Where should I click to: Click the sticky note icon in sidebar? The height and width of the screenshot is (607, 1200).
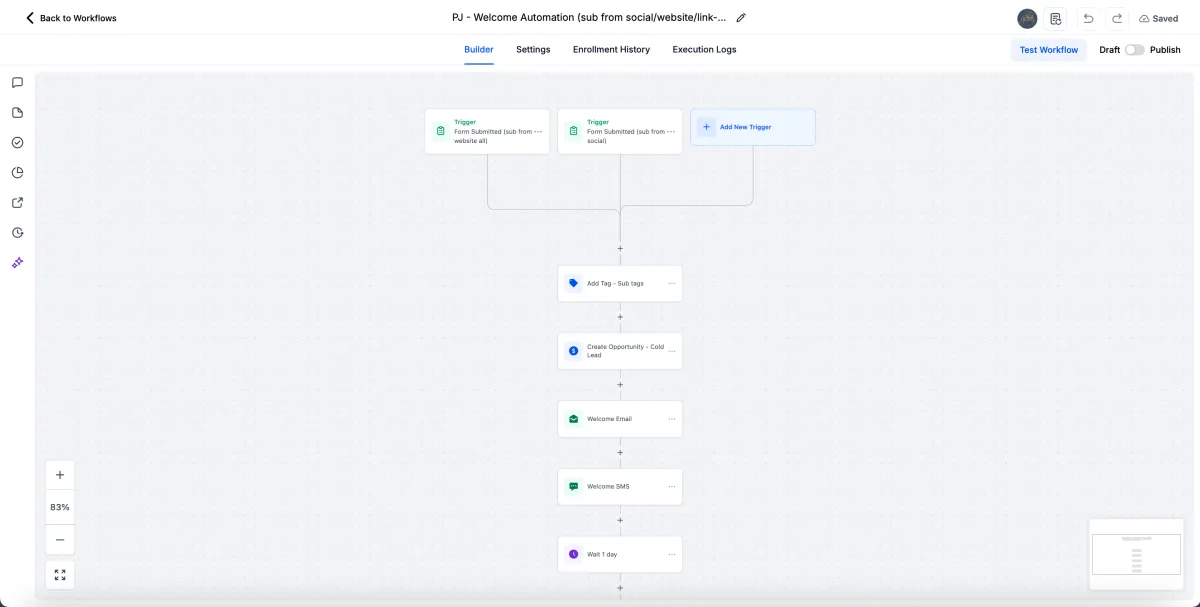pos(17,113)
